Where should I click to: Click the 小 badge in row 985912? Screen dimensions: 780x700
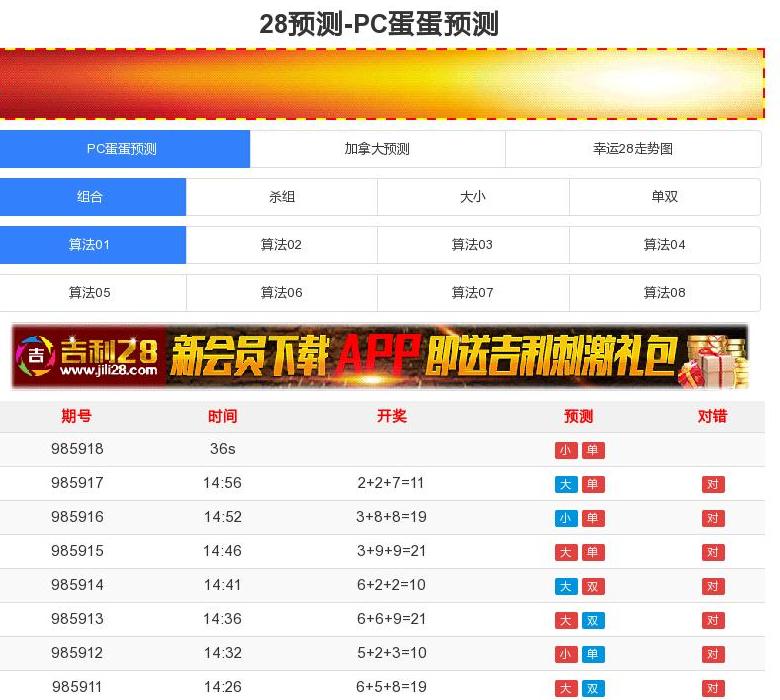click(x=566, y=654)
